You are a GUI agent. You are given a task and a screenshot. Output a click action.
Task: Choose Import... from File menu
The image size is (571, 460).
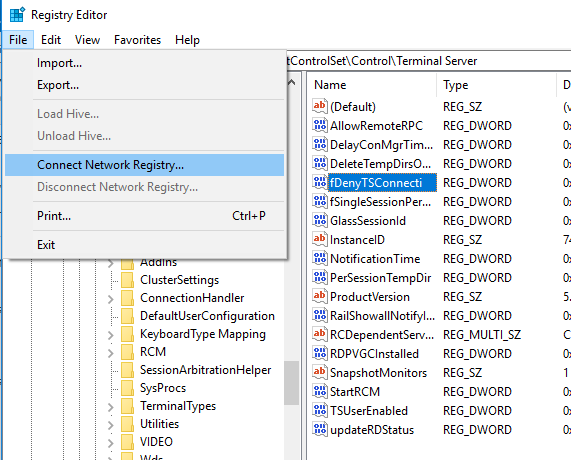click(x=145, y=63)
